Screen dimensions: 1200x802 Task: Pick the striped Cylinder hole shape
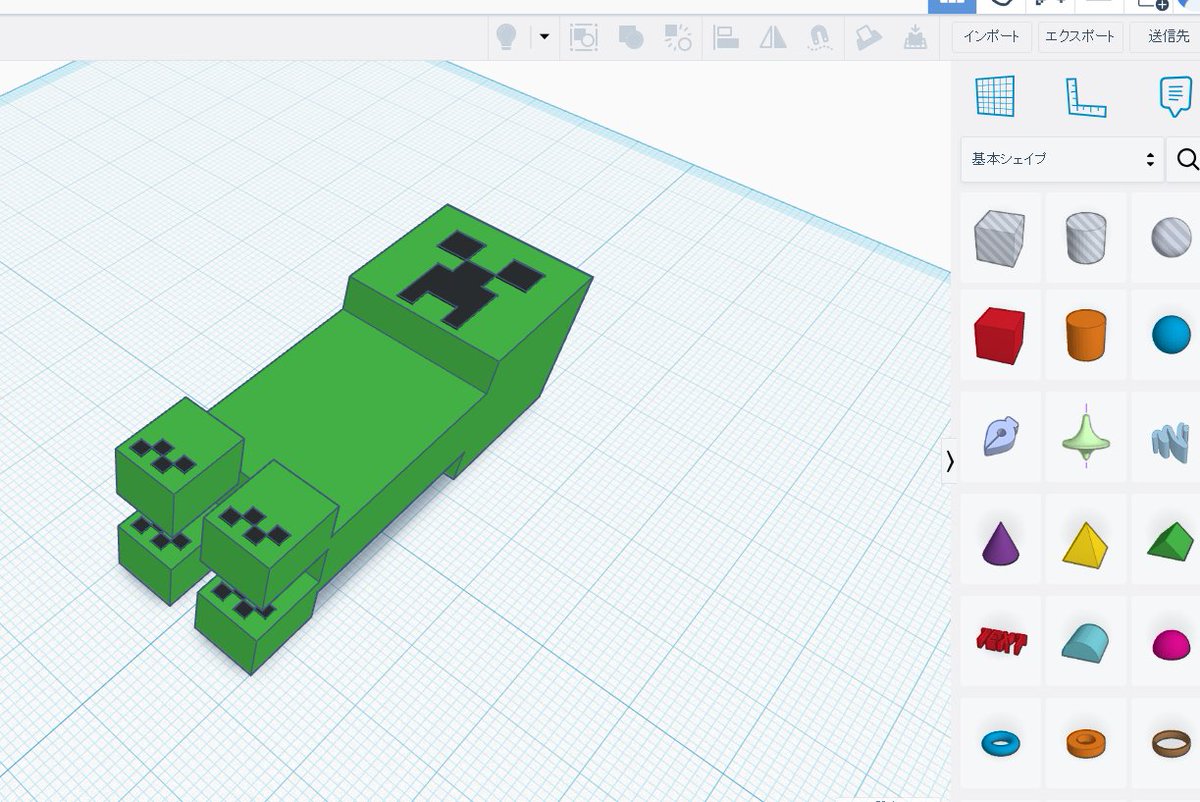[x=1086, y=238]
